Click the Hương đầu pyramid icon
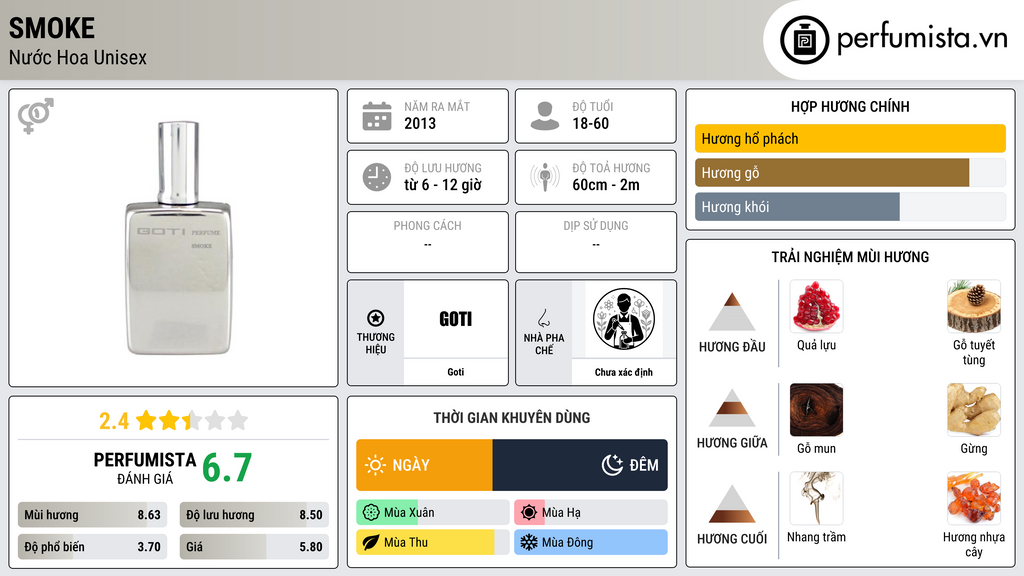The width and height of the screenshot is (1024, 576). click(732, 312)
